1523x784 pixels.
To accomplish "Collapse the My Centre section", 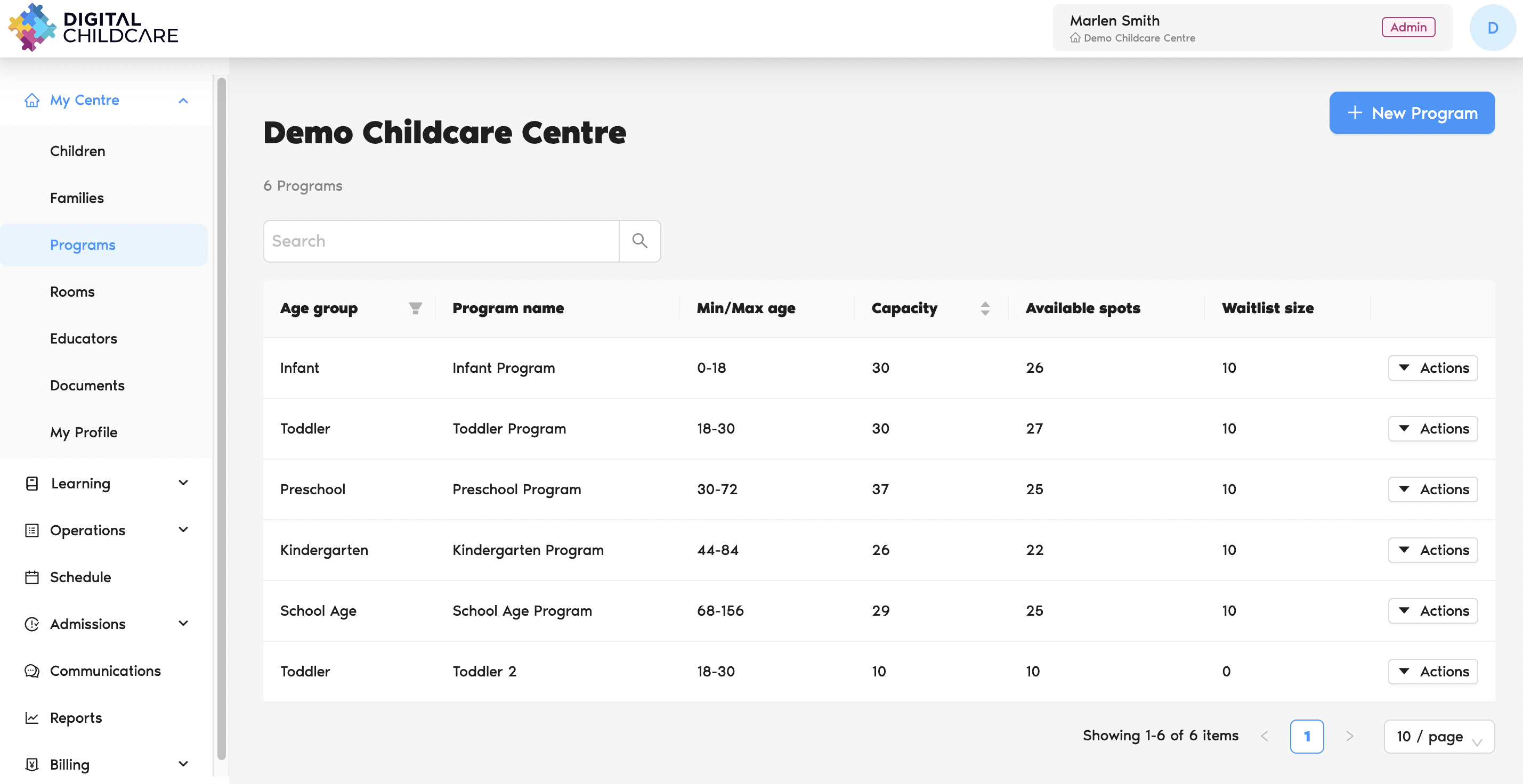I will pyautogui.click(x=183, y=101).
